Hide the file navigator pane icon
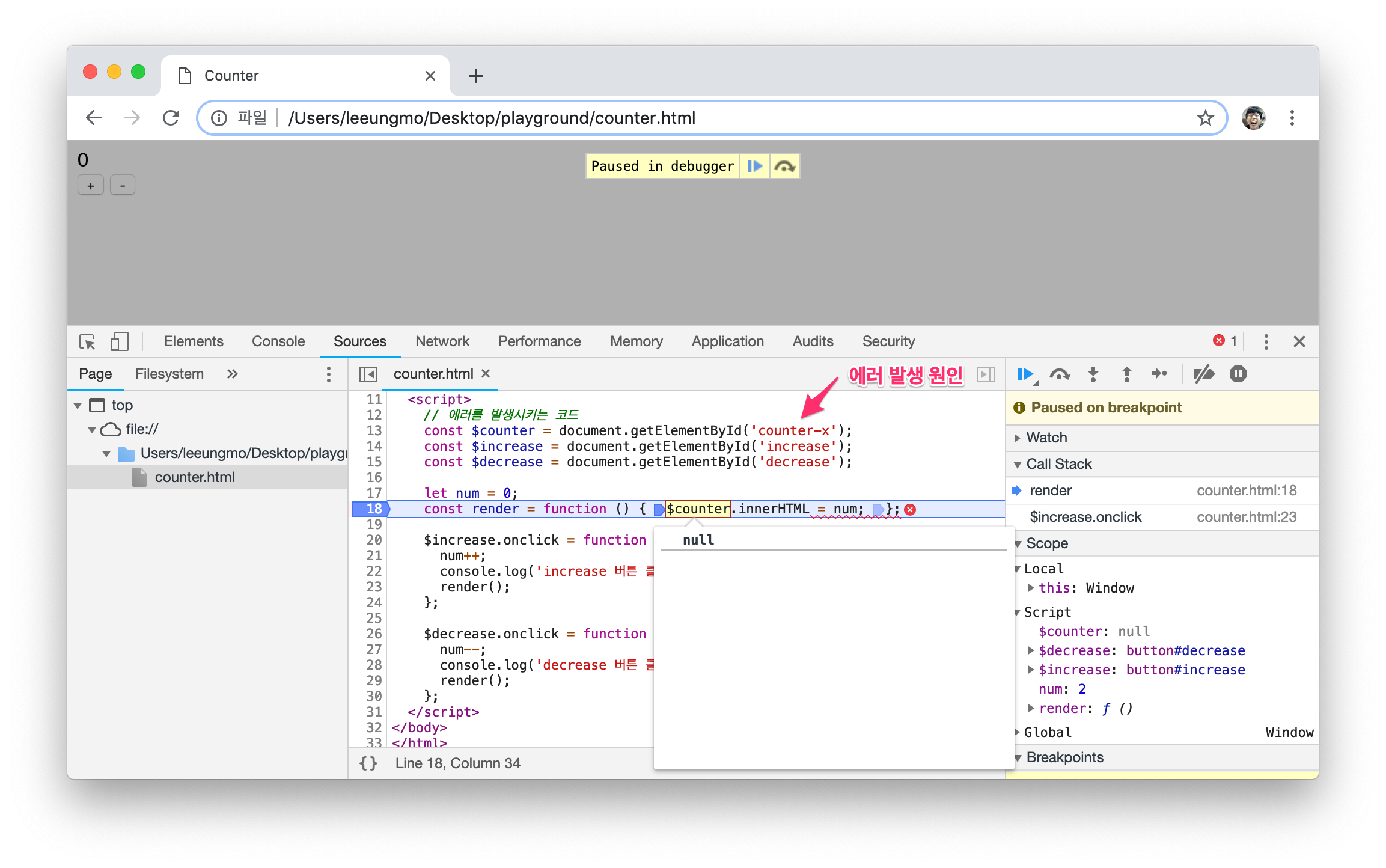The width and height of the screenshot is (1386, 868). [x=368, y=374]
